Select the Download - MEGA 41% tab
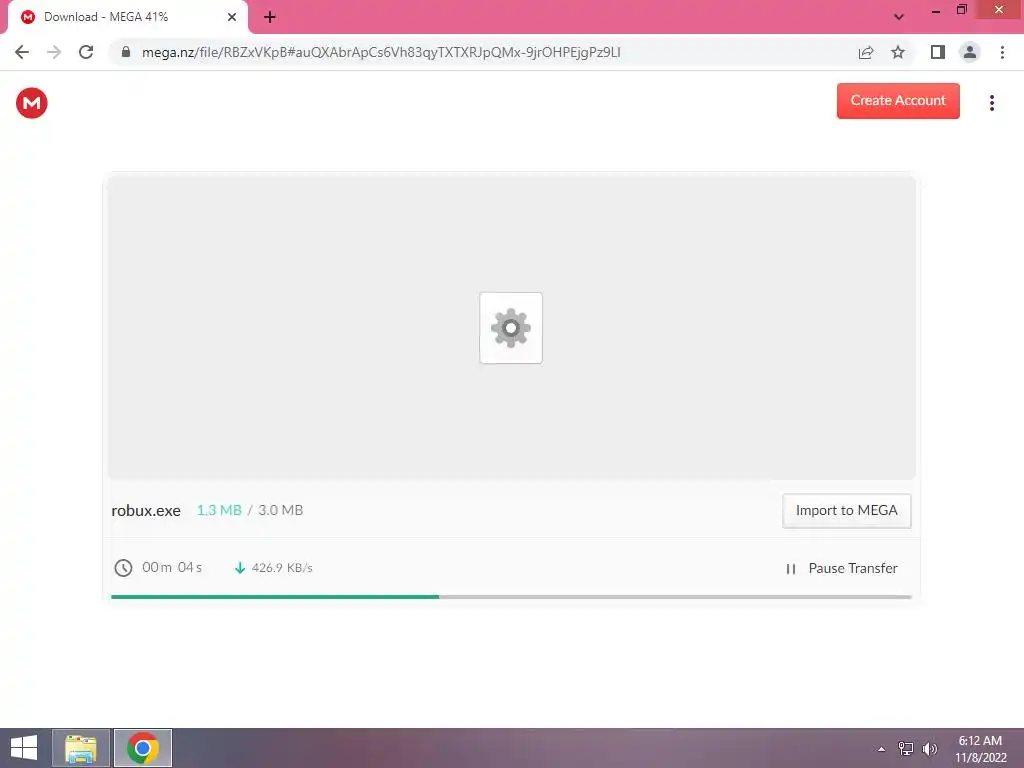1024x768 pixels. coord(127,17)
